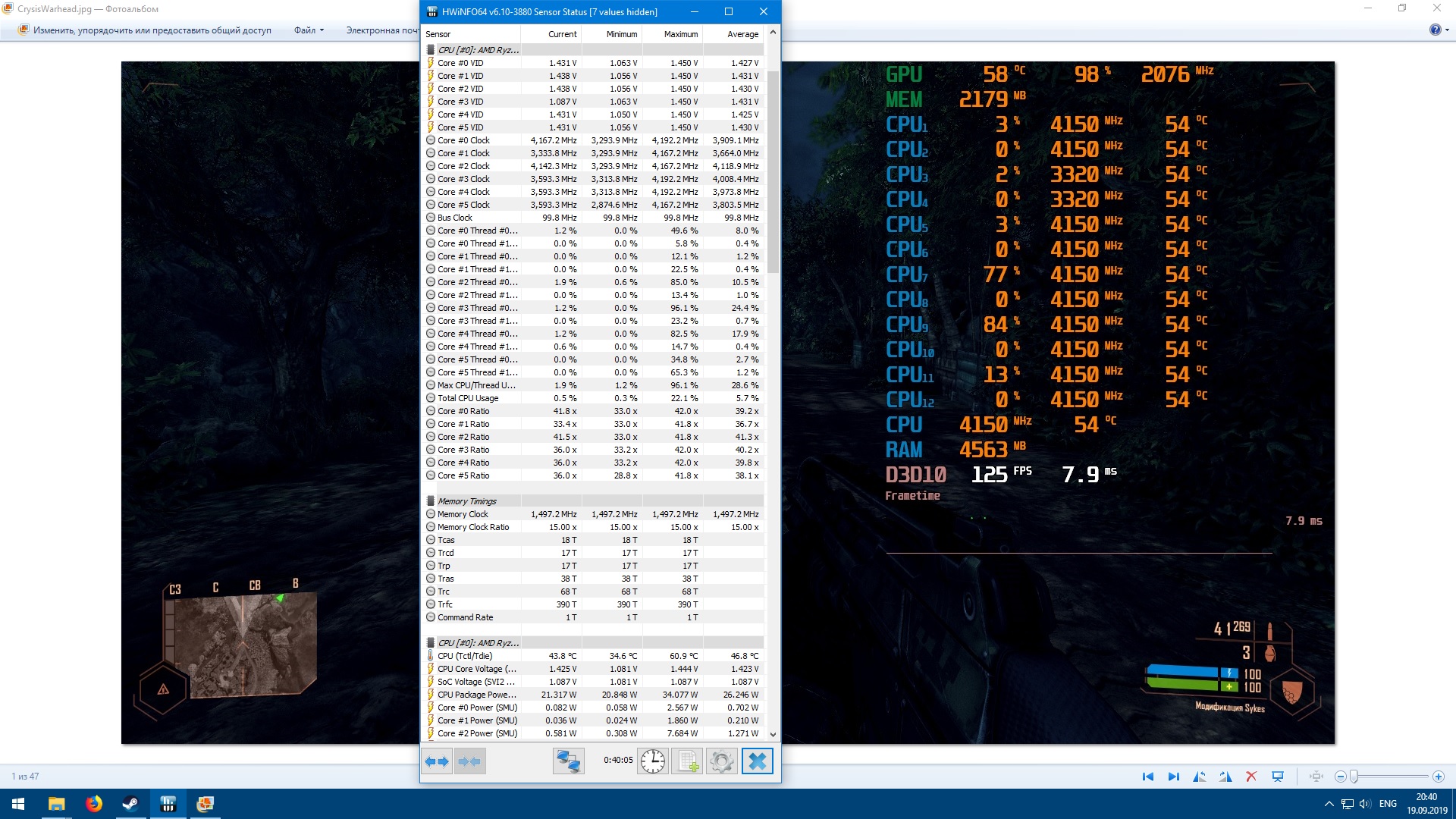Reset the elapsed time clock icon

[652, 761]
